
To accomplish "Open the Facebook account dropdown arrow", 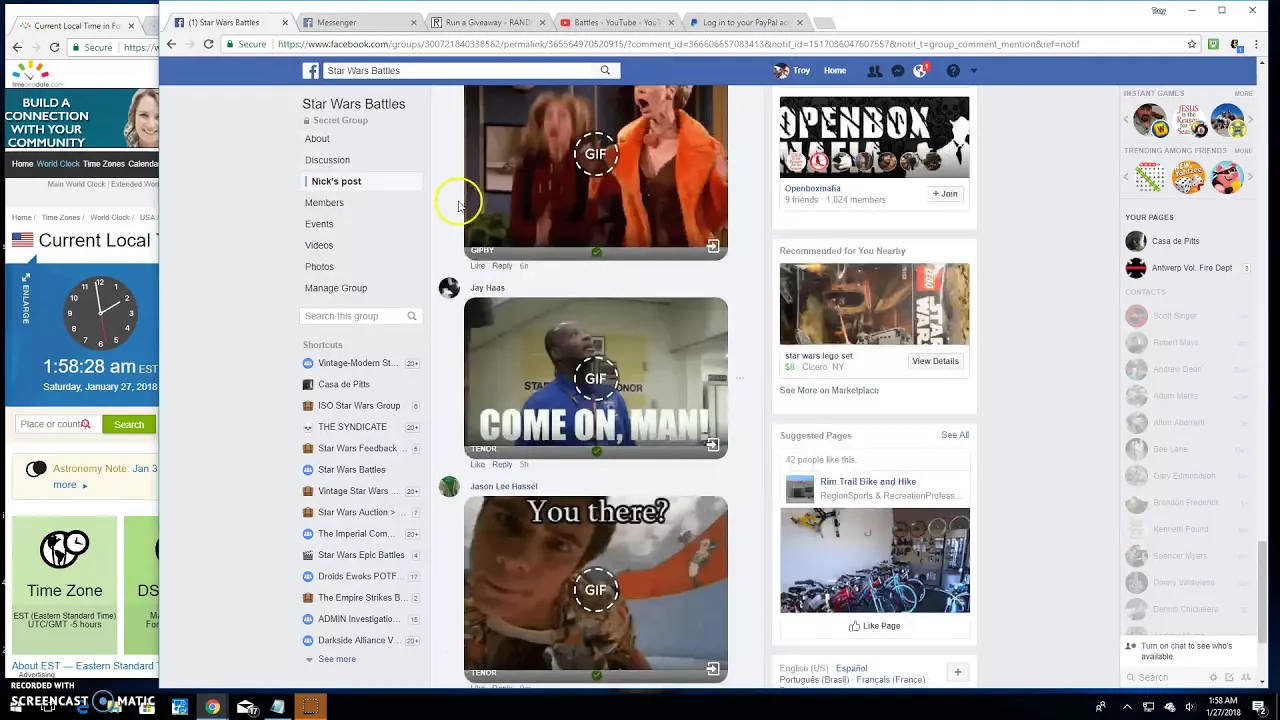I will point(974,71).
